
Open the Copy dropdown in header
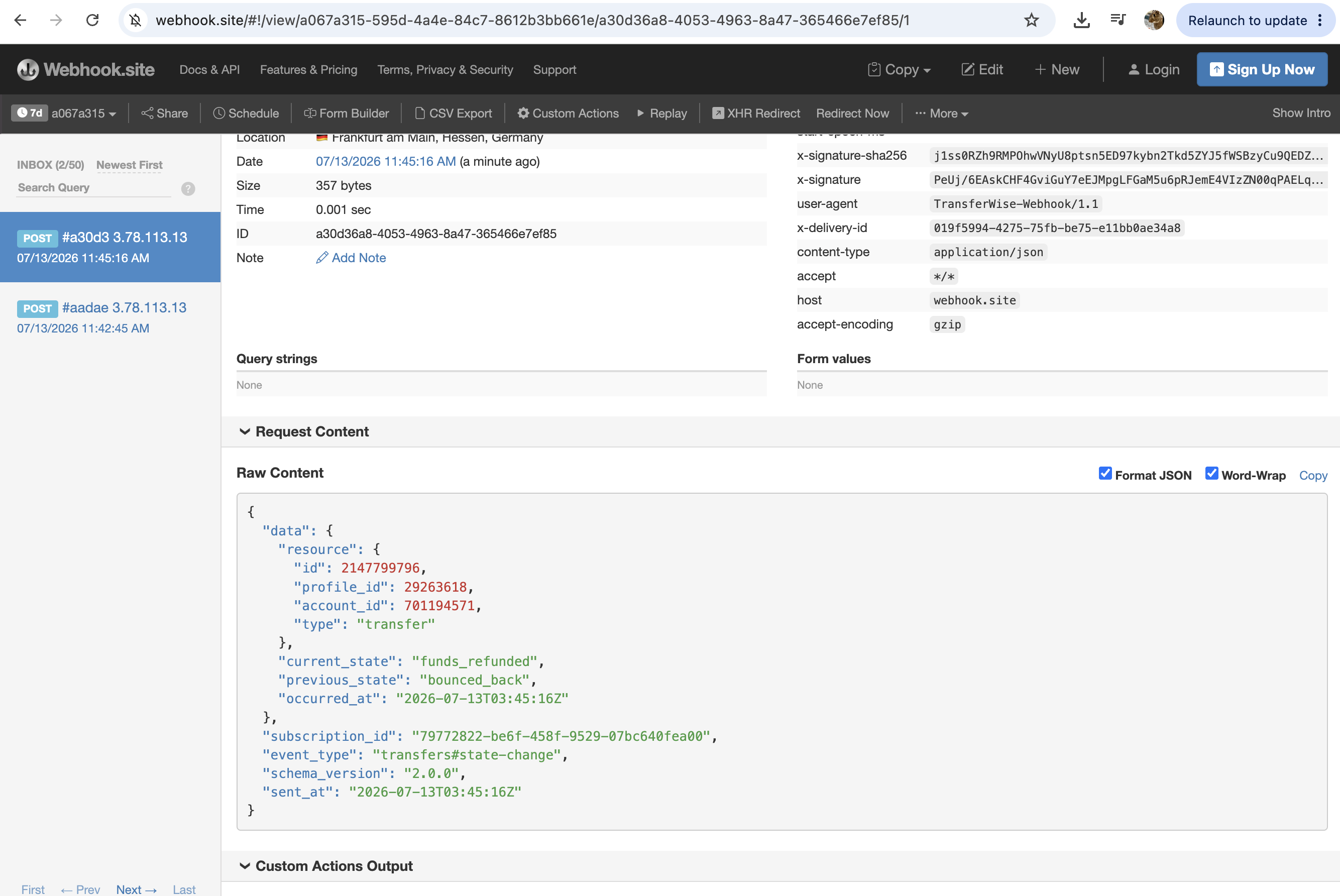[900, 70]
